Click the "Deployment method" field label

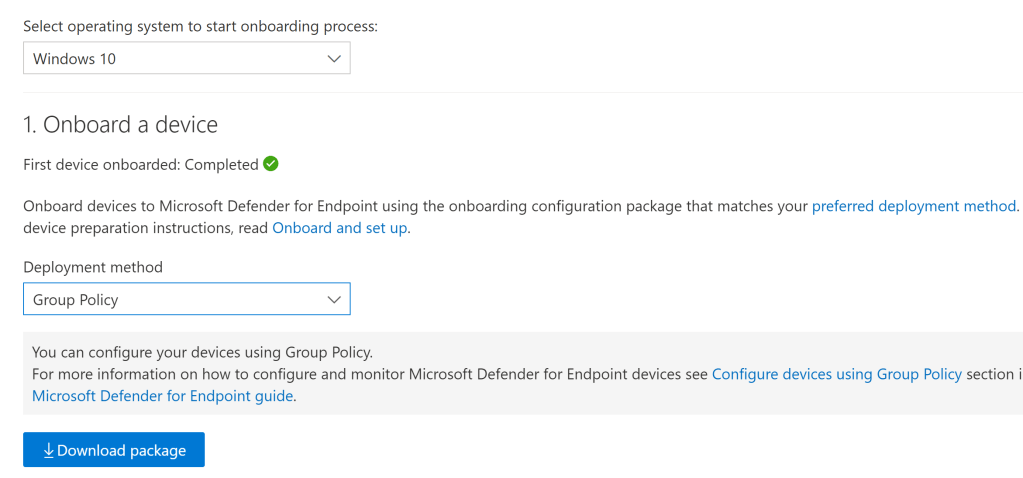(x=93, y=267)
